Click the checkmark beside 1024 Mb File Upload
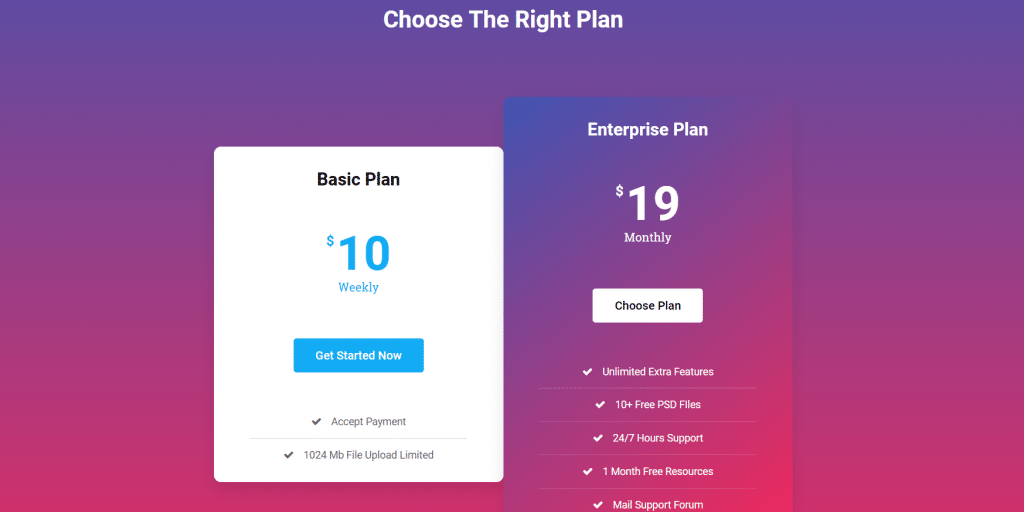 289,455
